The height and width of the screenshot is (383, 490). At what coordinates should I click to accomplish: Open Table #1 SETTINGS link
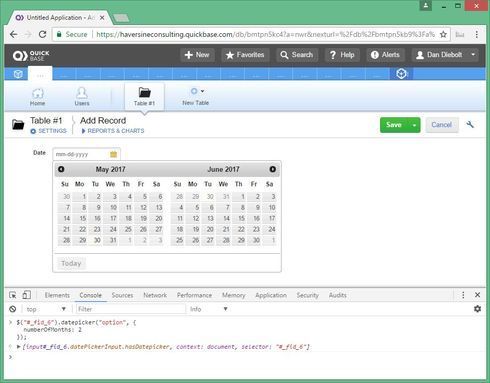(49, 131)
